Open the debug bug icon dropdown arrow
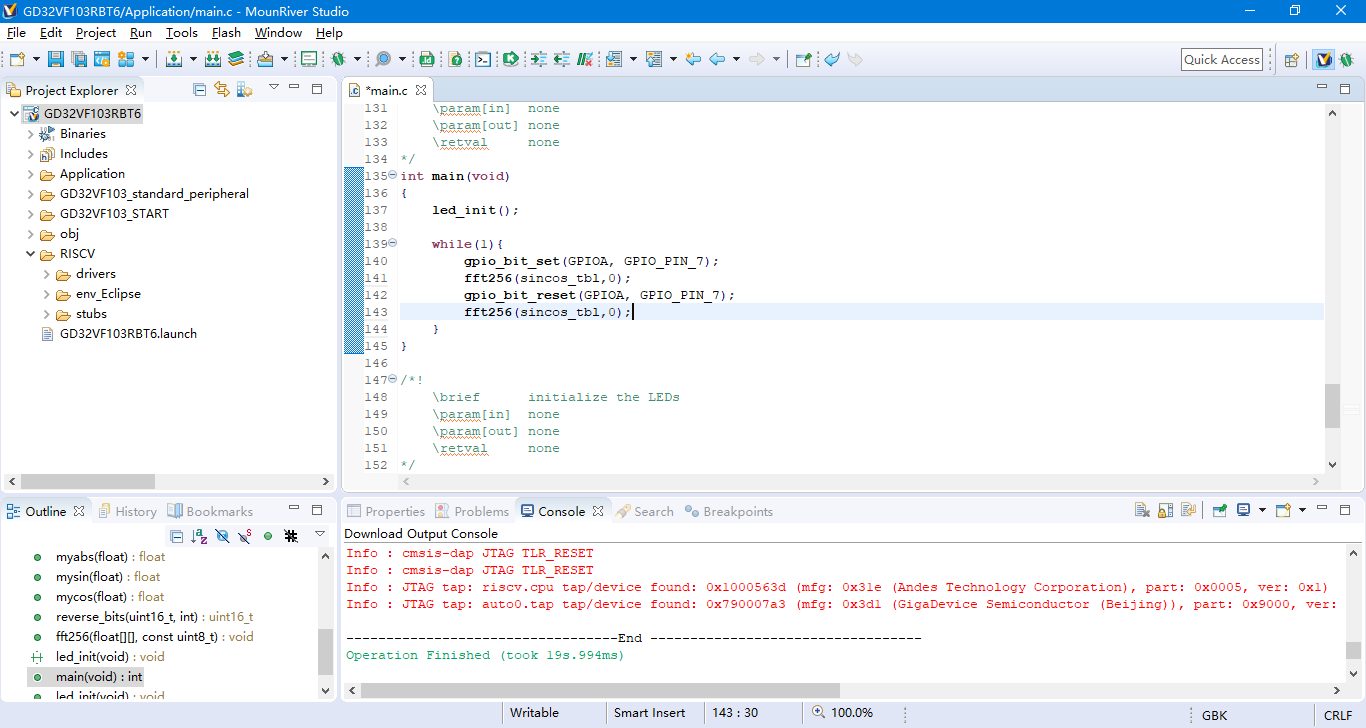This screenshot has width=1366, height=728. 357,60
